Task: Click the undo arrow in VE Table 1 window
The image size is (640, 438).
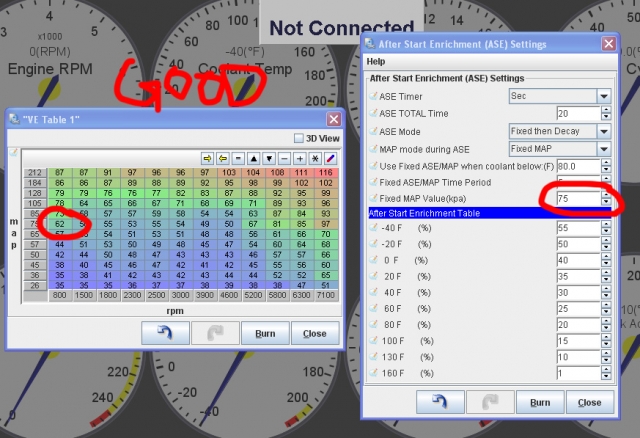Action: [x=165, y=333]
